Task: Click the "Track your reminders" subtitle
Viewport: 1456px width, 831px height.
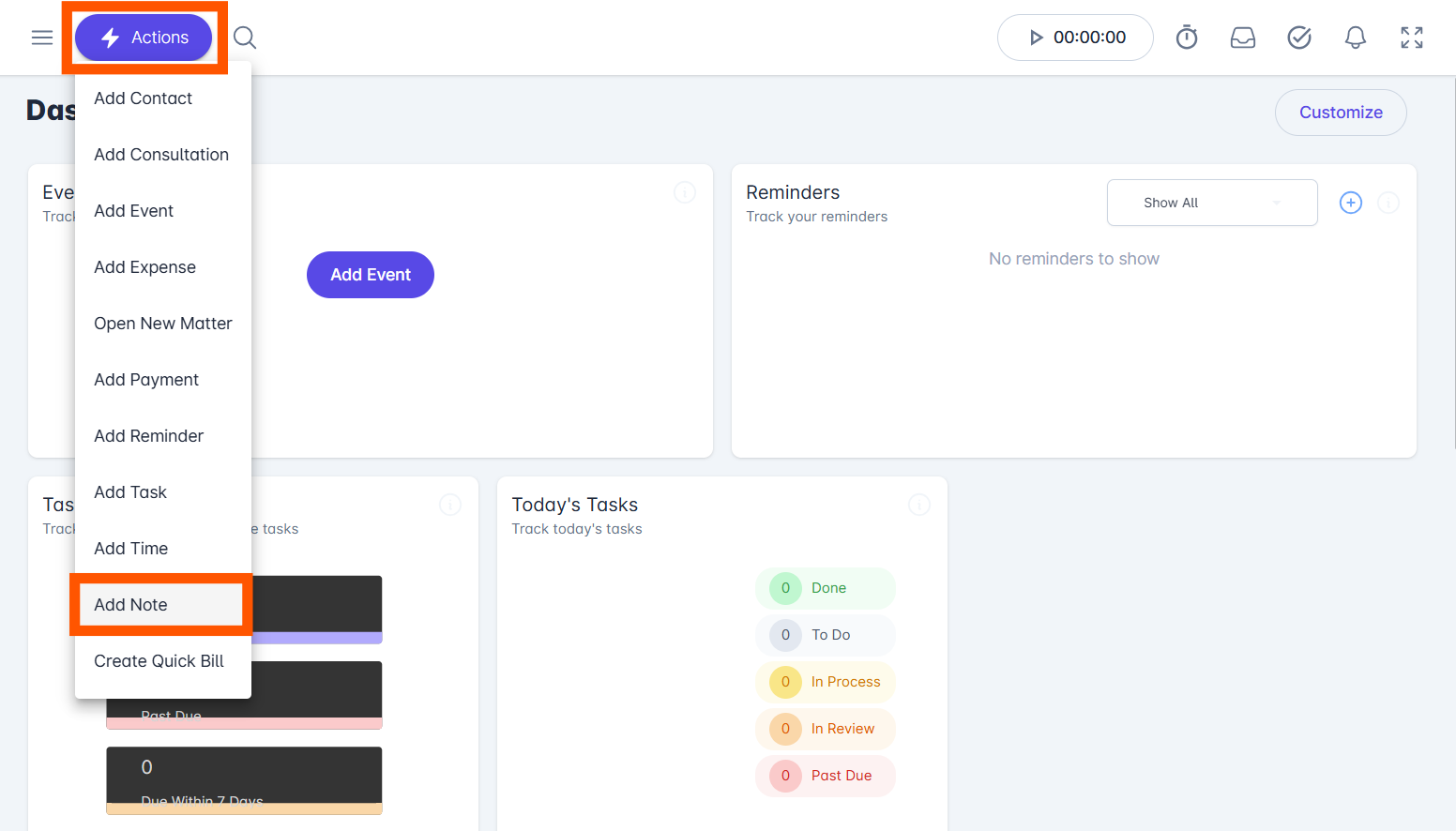Action: 817,217
